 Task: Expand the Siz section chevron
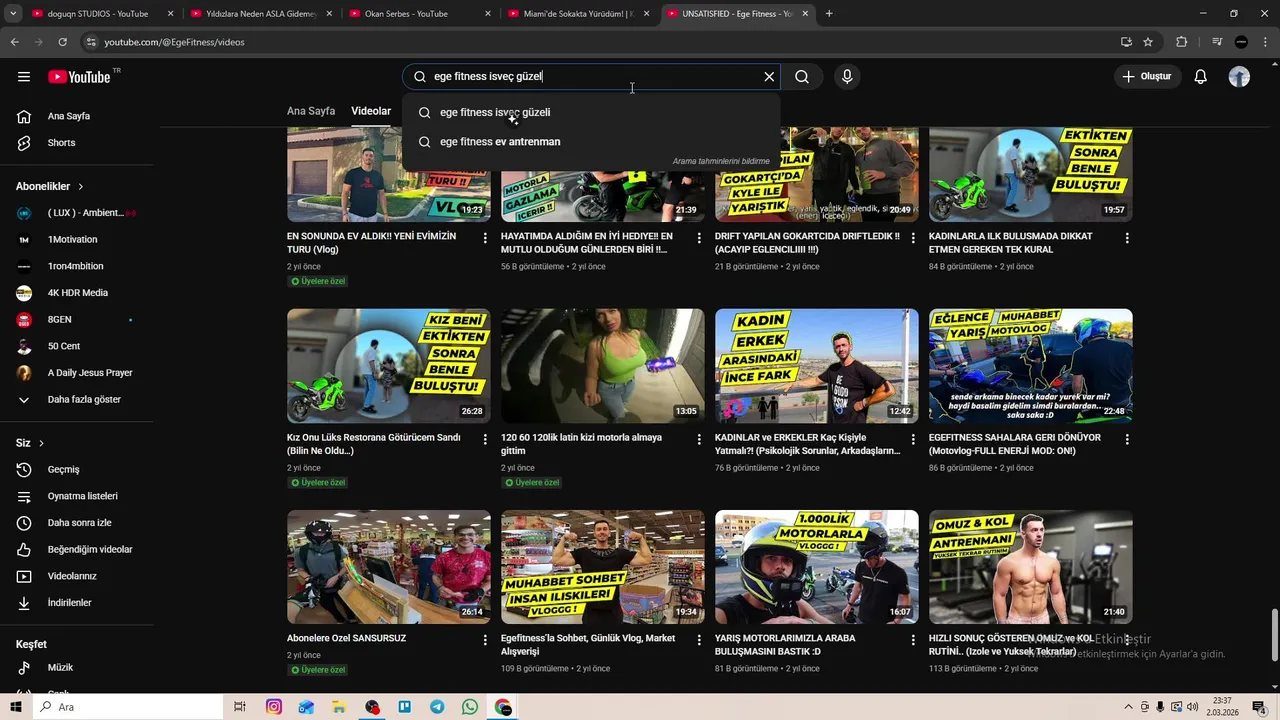coord(41,443)
